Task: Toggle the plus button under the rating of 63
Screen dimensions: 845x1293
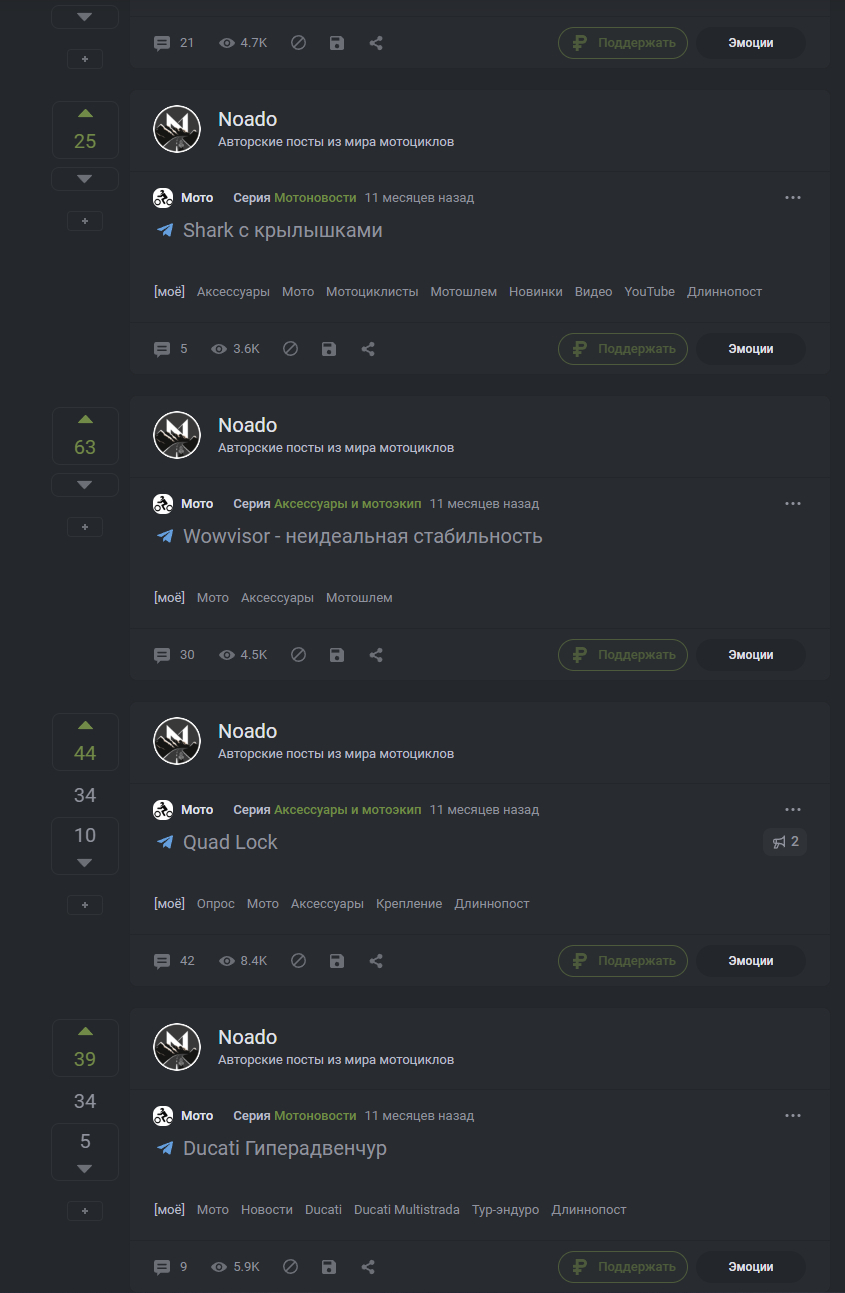Action: [x=85, y=527]
